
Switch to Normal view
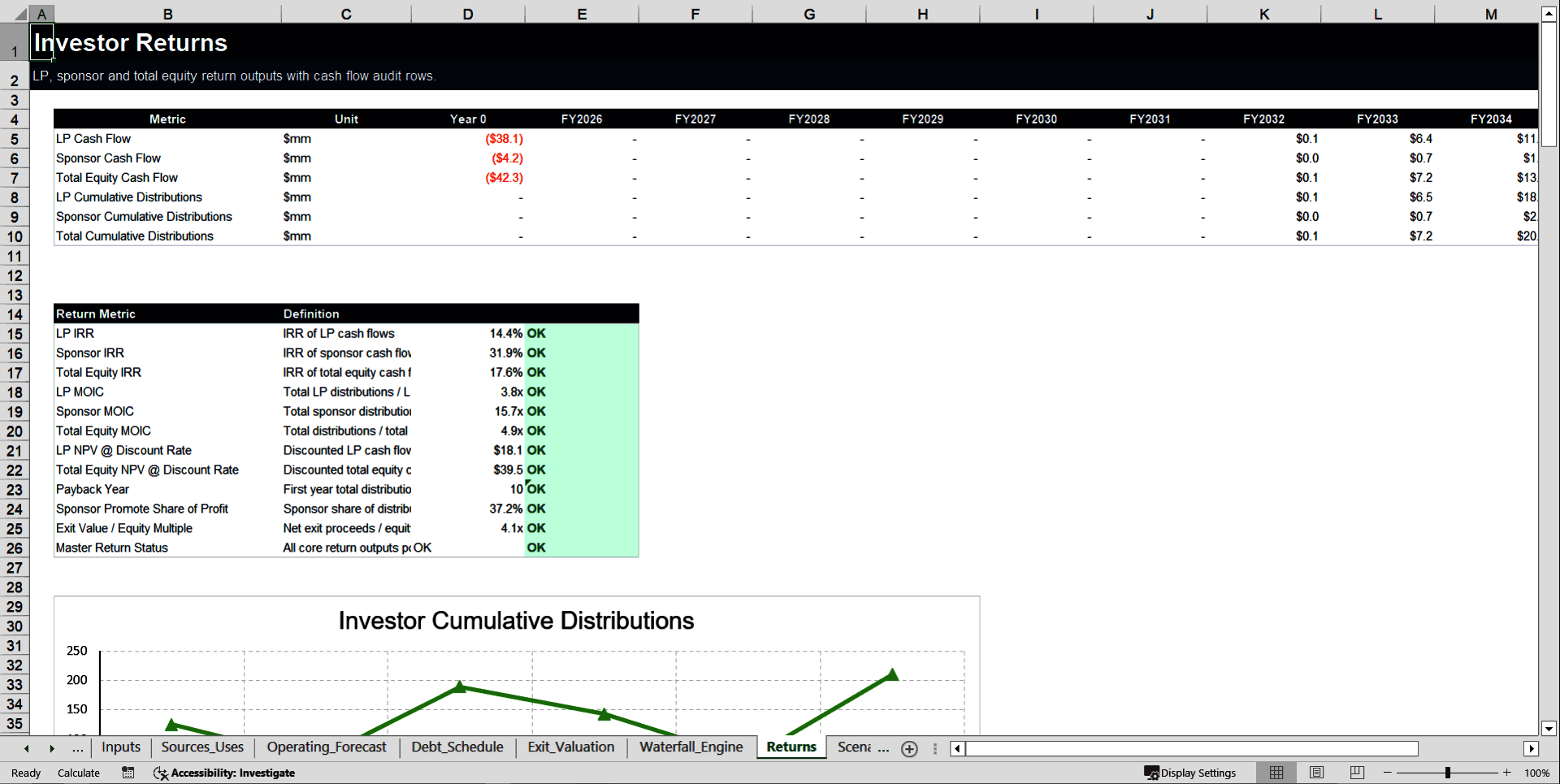1276,773
